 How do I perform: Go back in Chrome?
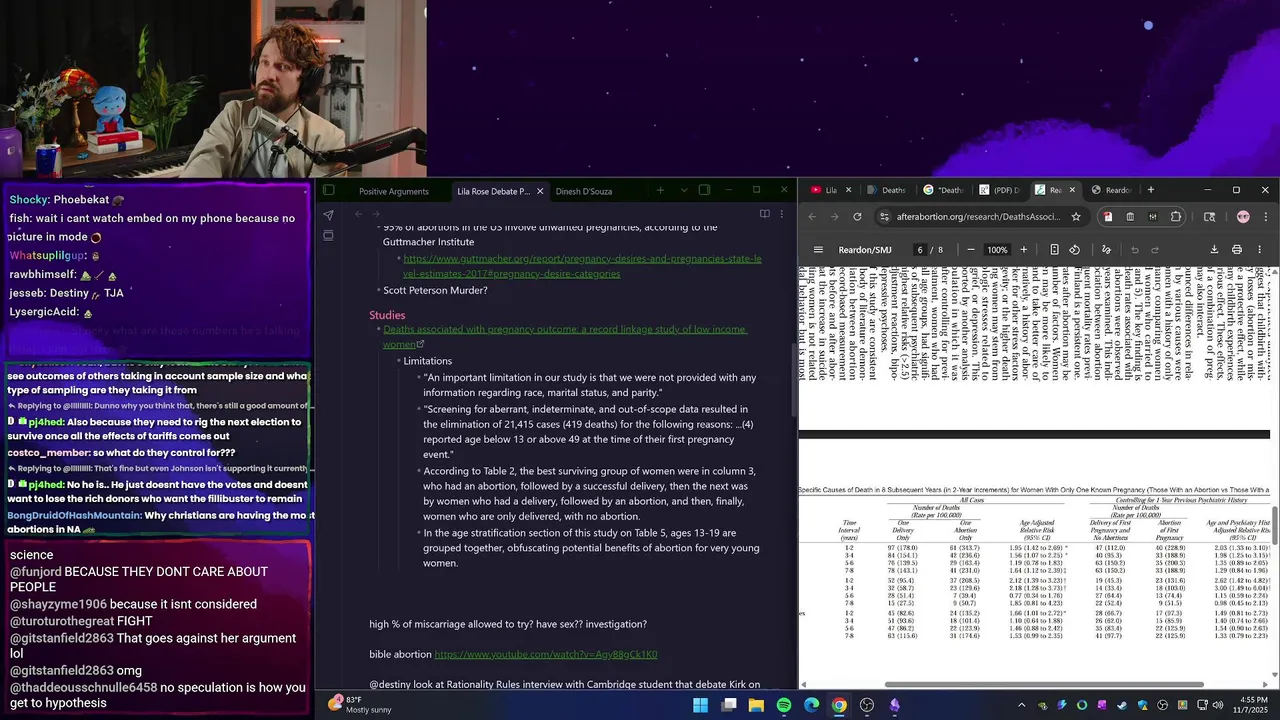point(812,216)
